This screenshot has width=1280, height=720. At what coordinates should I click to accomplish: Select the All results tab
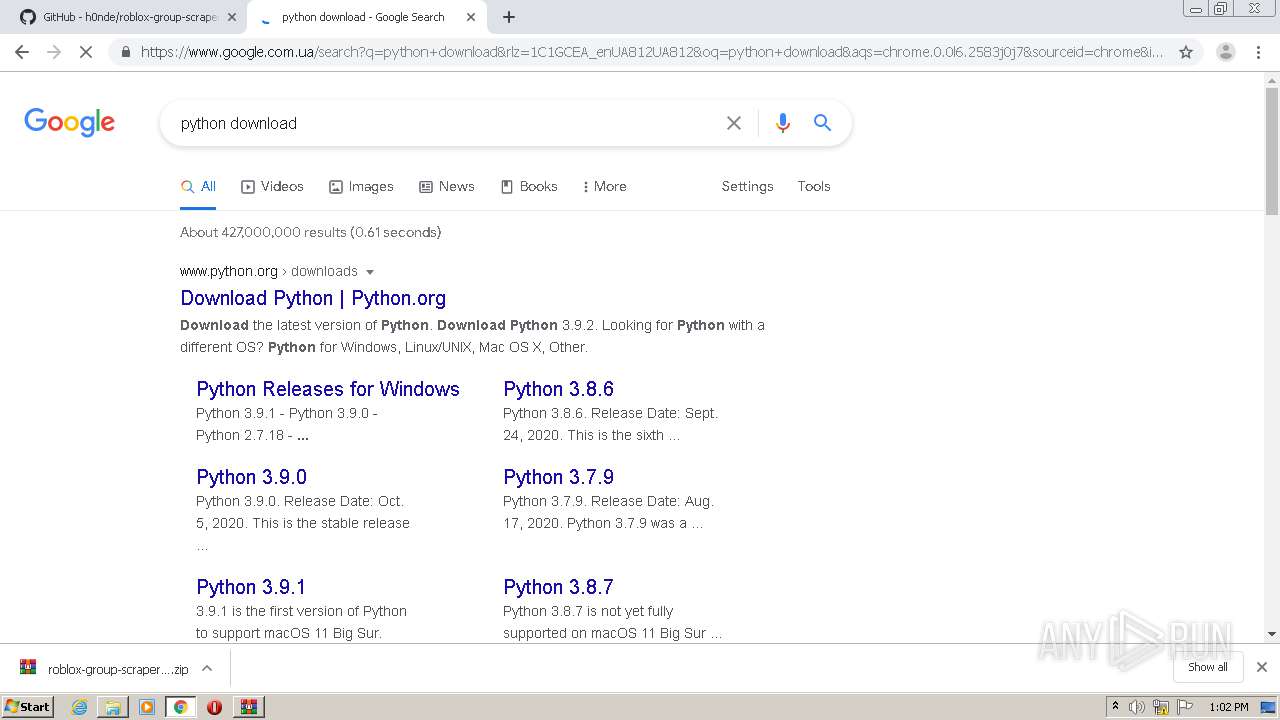tap(198, 187)
